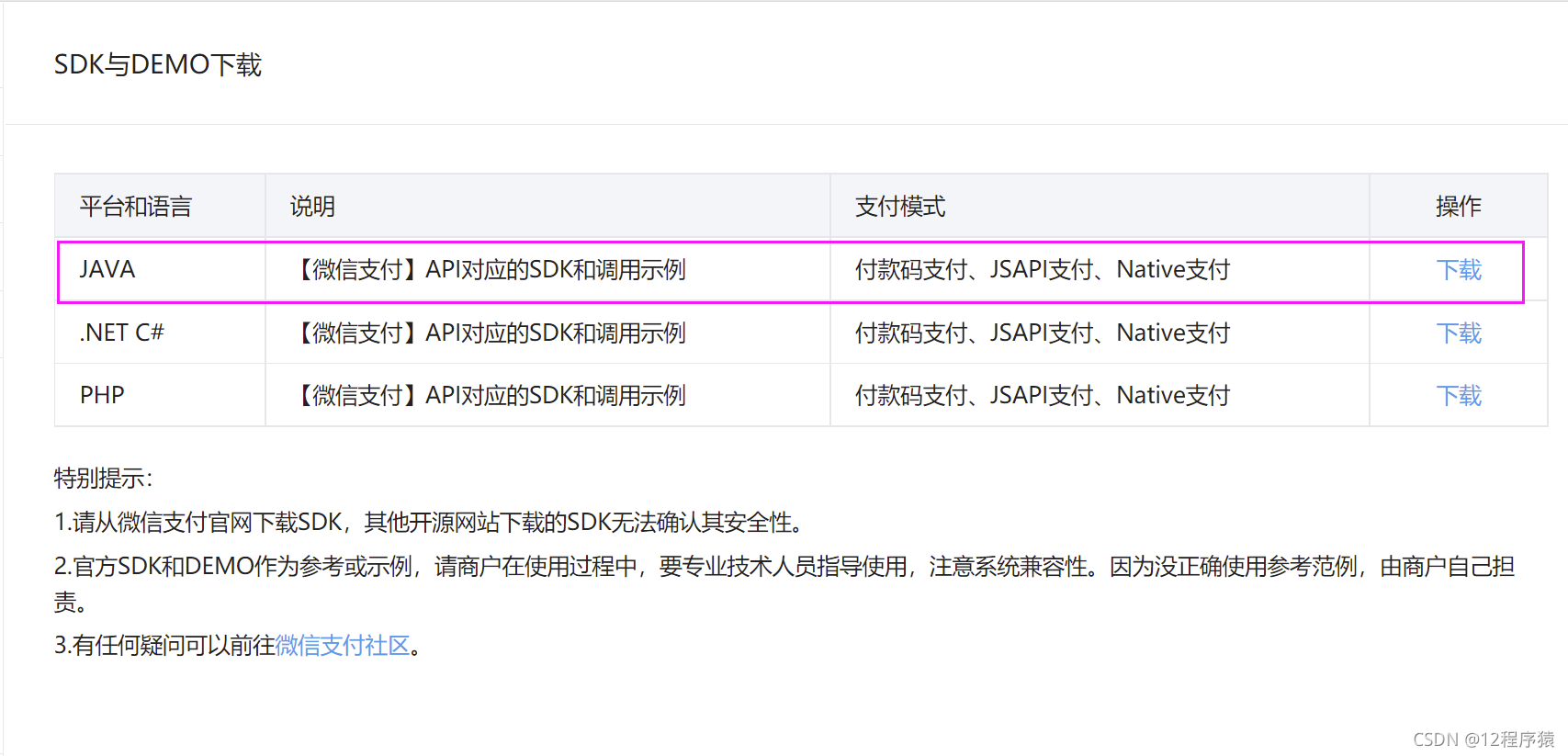Click the PHP row payment modes cell
This screenshot has width=1568, height=756.
[1100, 395]
